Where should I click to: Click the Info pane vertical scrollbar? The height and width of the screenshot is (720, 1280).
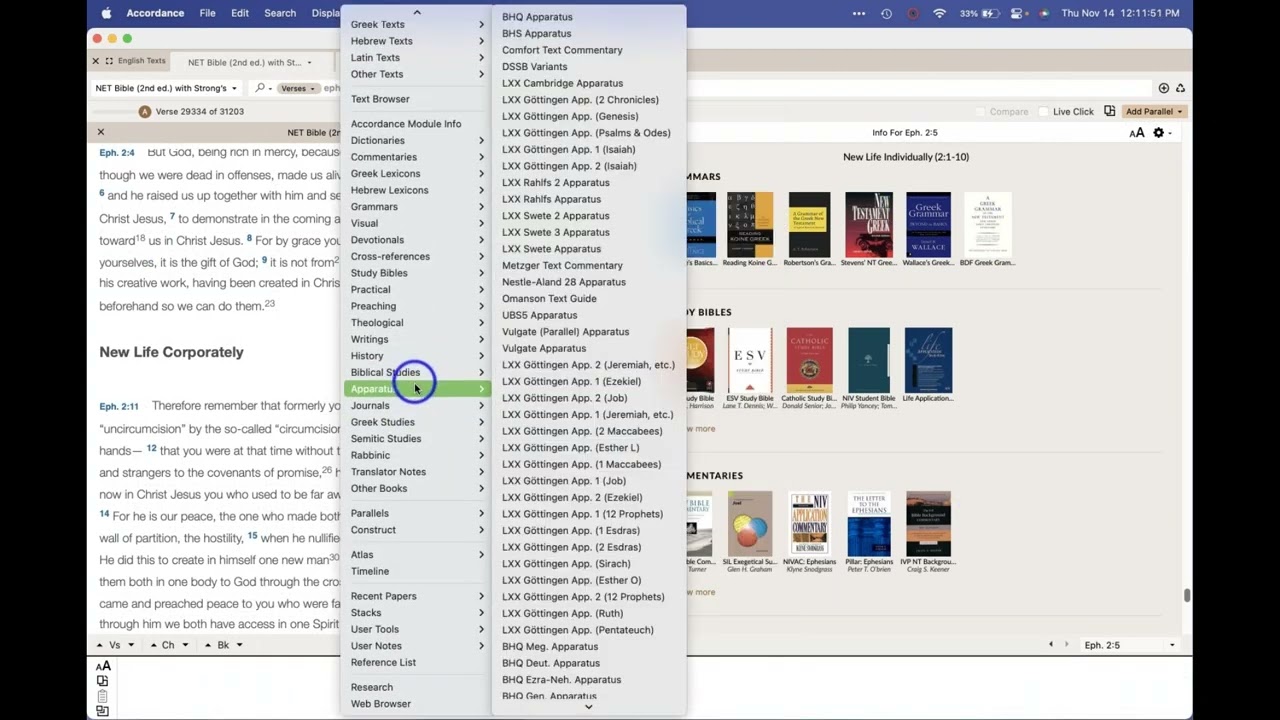click(1187, 595)
